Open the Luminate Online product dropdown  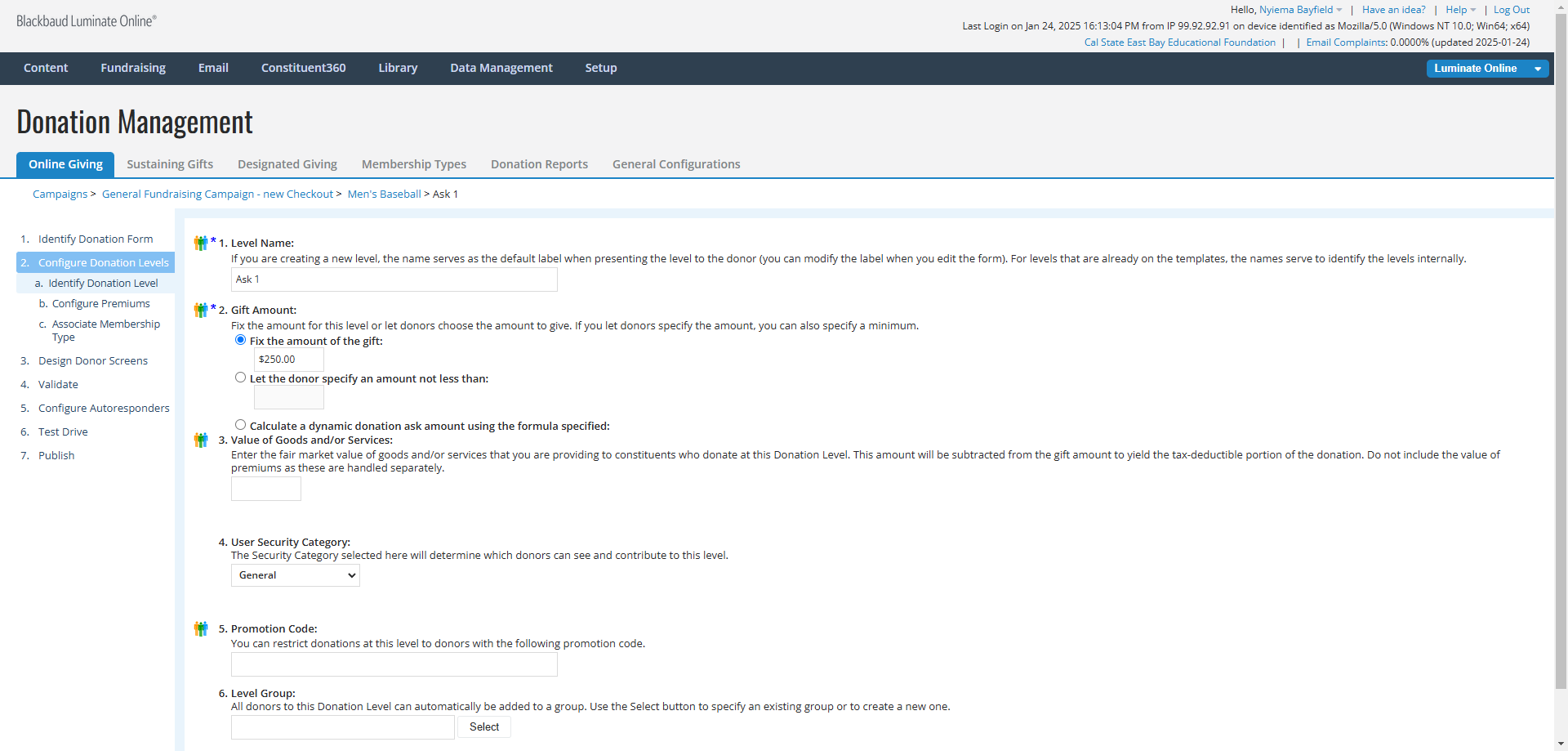1487,69
